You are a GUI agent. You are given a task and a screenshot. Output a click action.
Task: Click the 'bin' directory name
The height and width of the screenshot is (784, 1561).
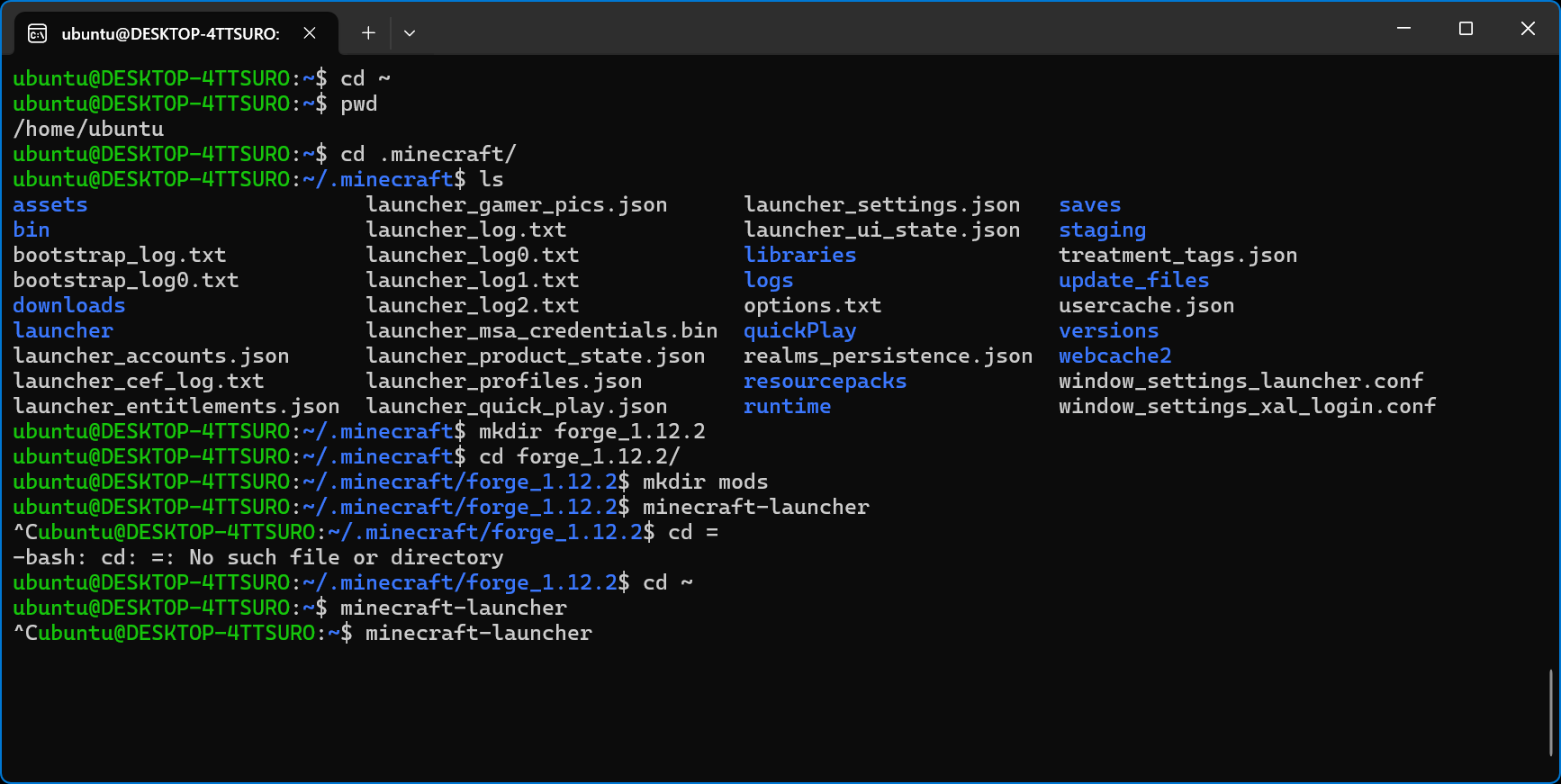click(x=32, y=230)
